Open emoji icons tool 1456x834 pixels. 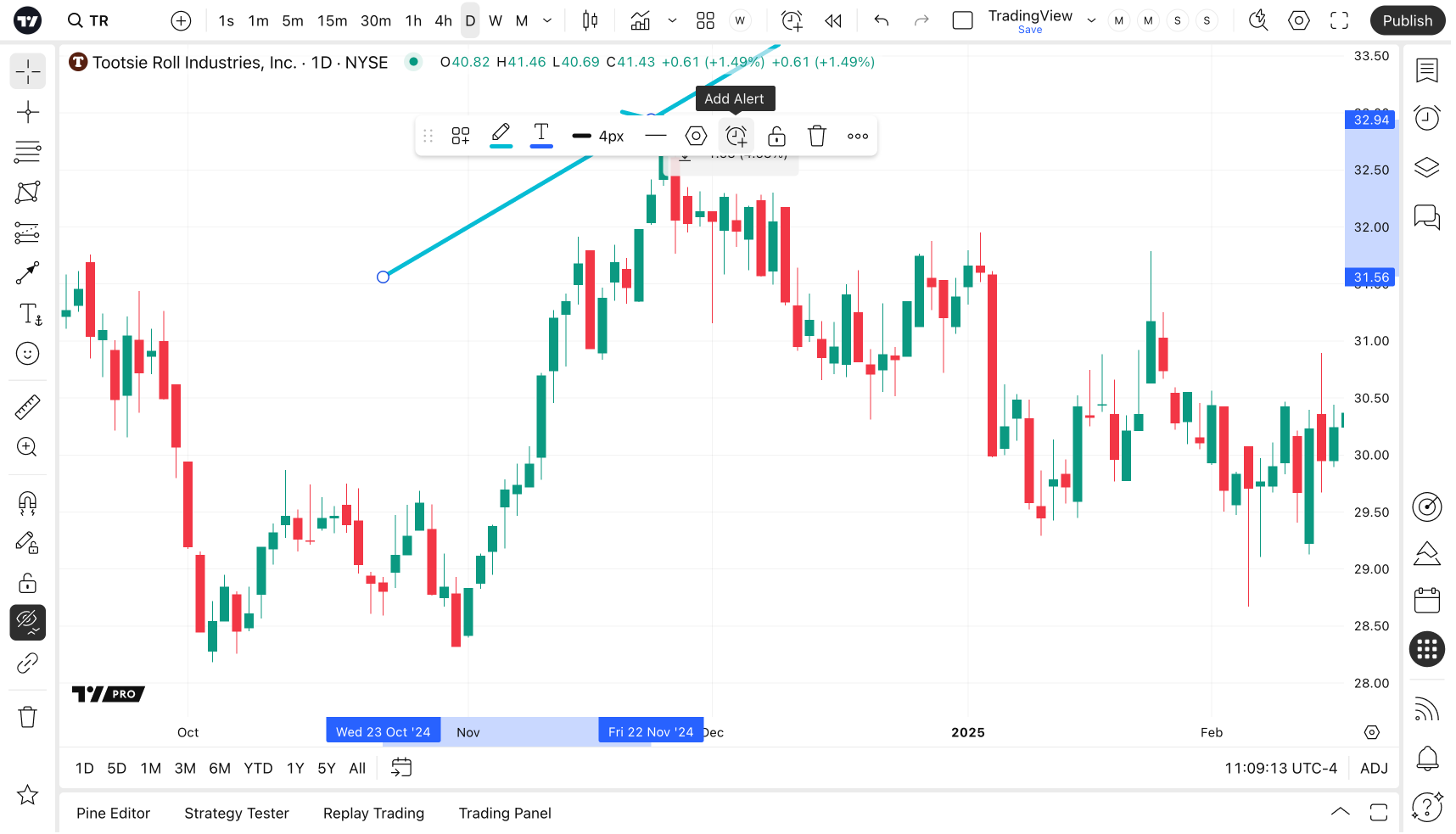[x=28, y=354]
